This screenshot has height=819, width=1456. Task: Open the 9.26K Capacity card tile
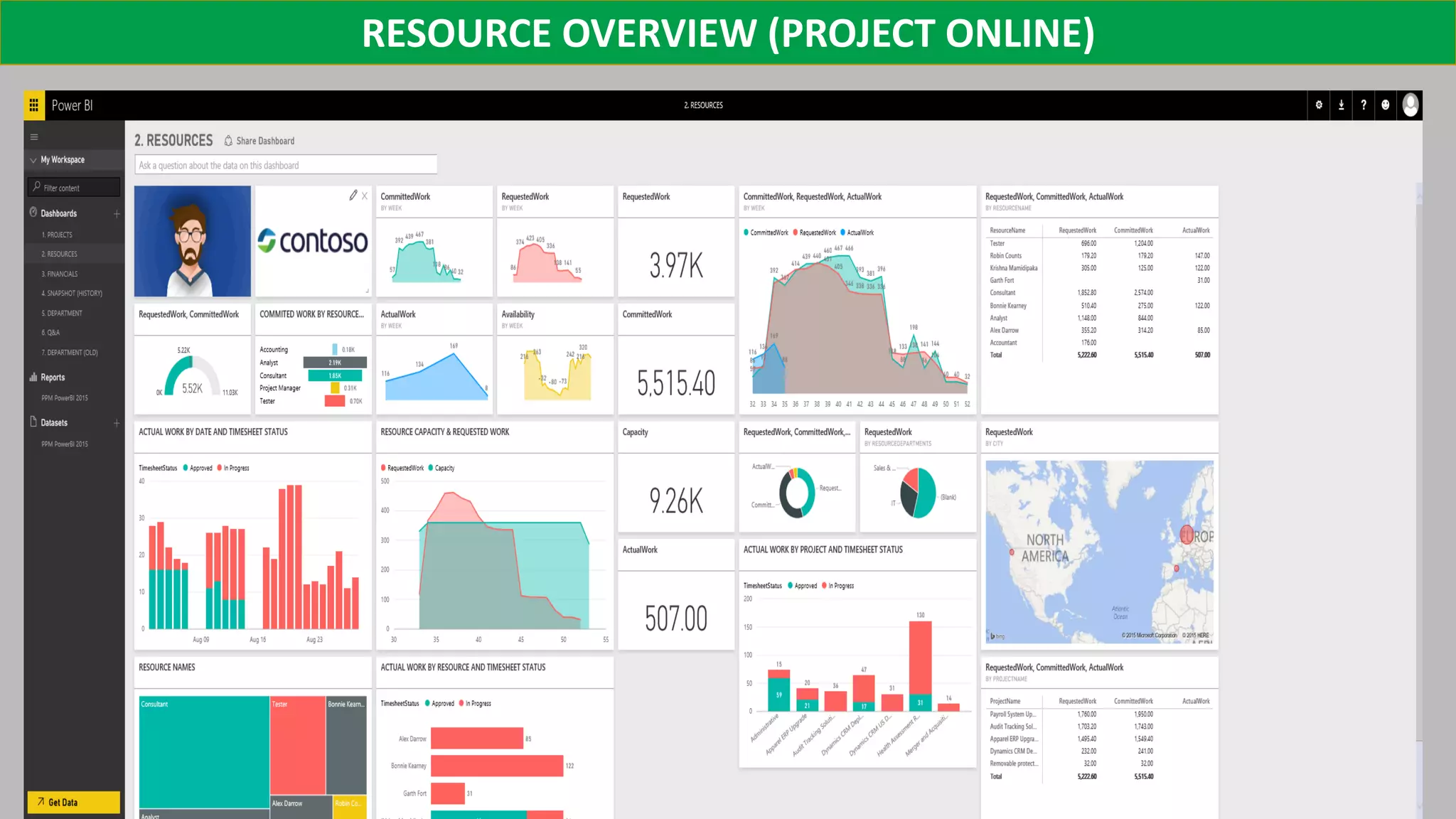[x=676, y=476]
